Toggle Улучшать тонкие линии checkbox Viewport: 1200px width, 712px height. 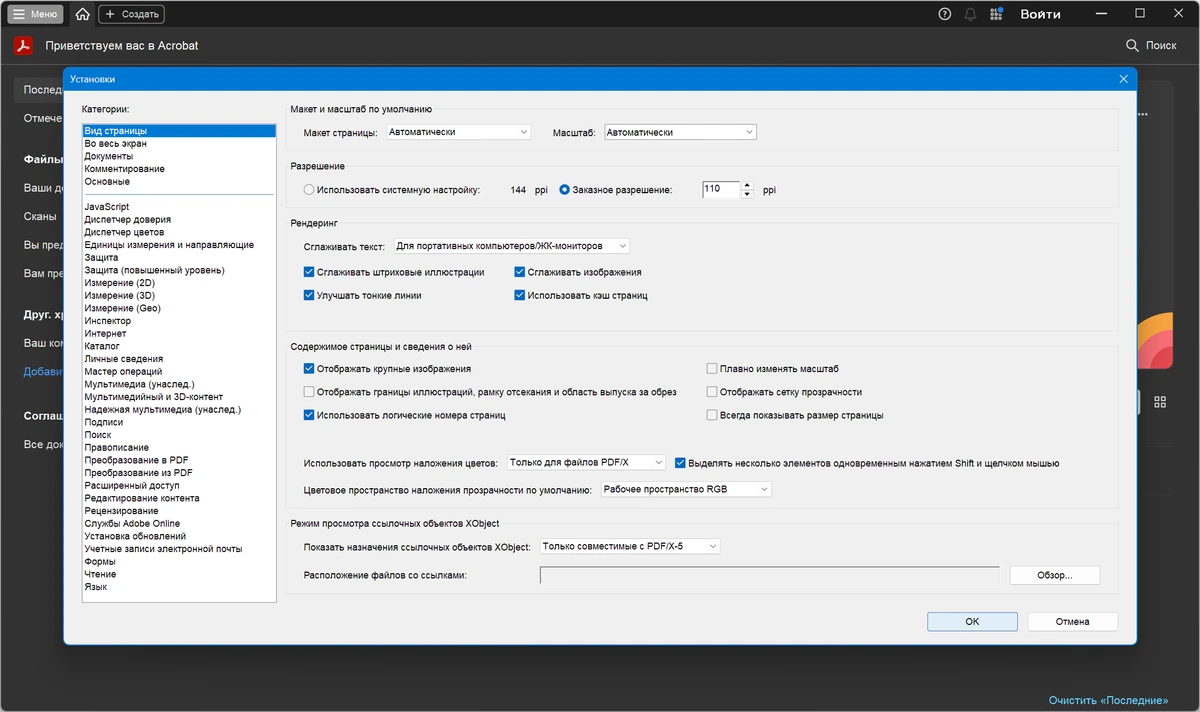pyautogui.click(x=309, y=295)
